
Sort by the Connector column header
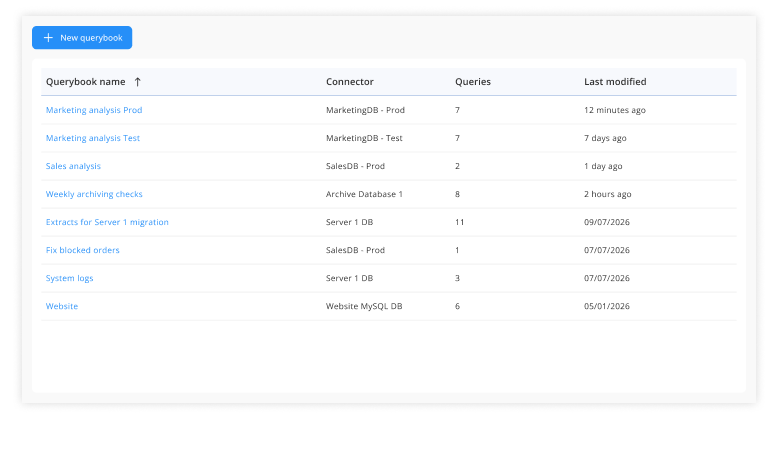[350, 82]
